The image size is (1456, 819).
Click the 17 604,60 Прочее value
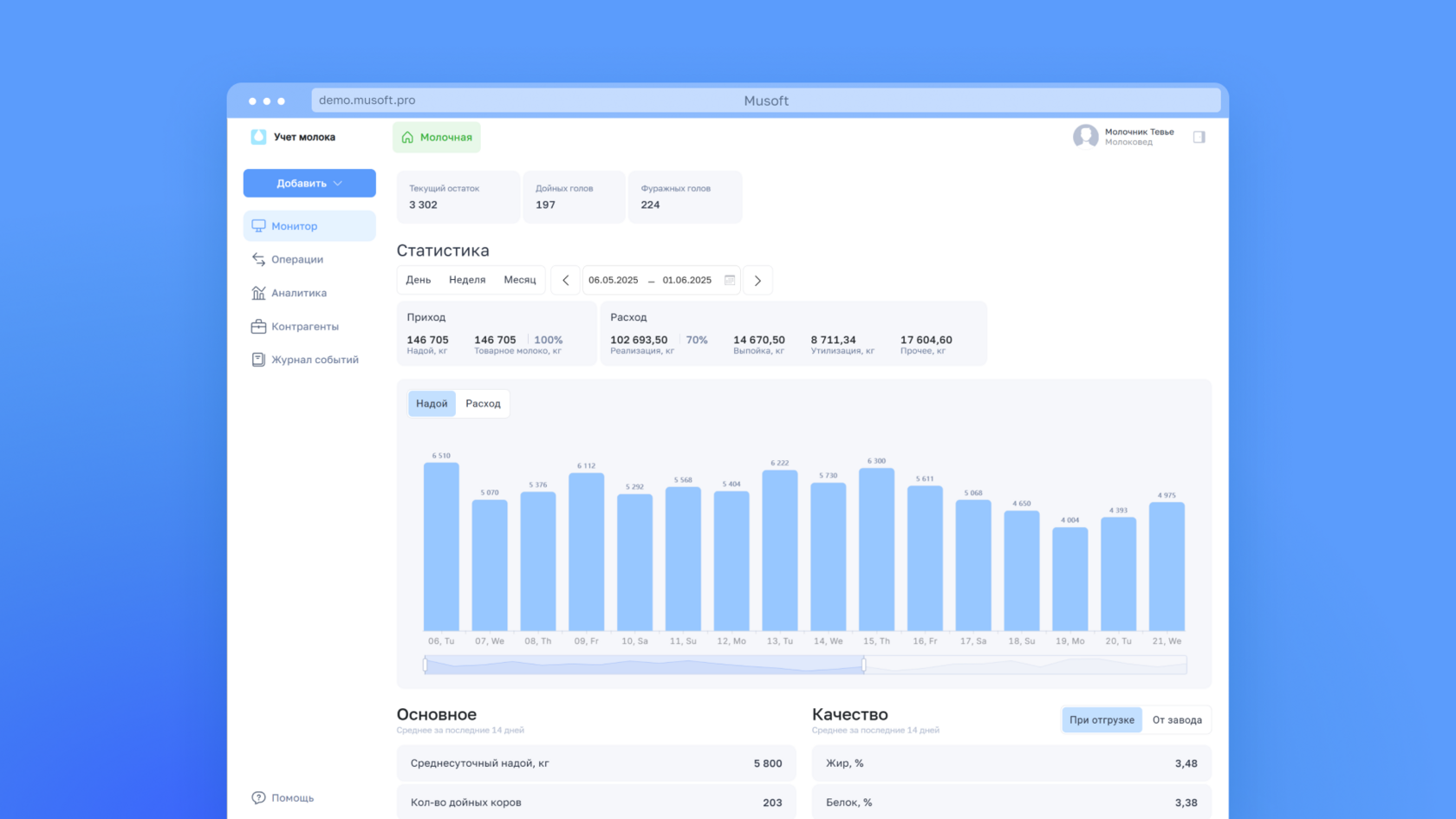tap(926, 340)
